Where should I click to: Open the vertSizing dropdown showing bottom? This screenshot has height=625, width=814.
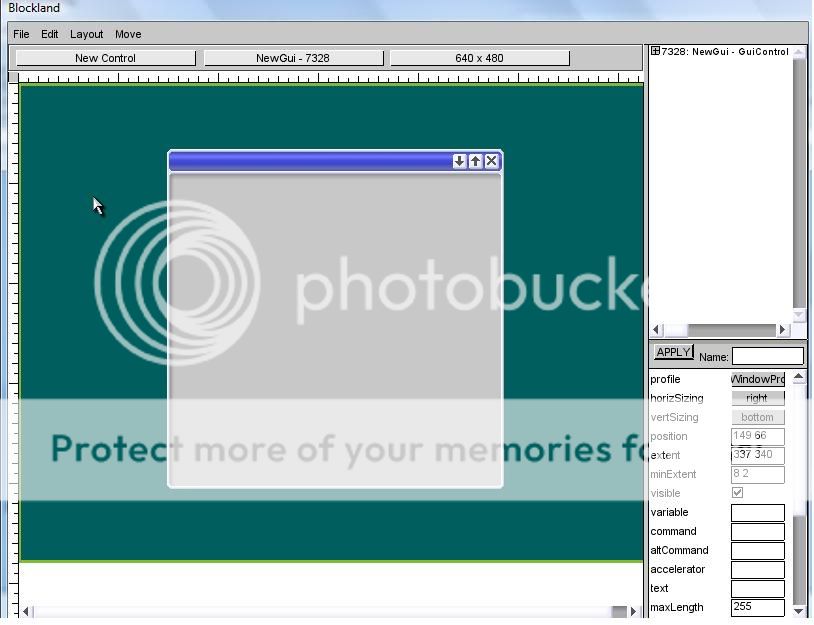click(757, 417)
